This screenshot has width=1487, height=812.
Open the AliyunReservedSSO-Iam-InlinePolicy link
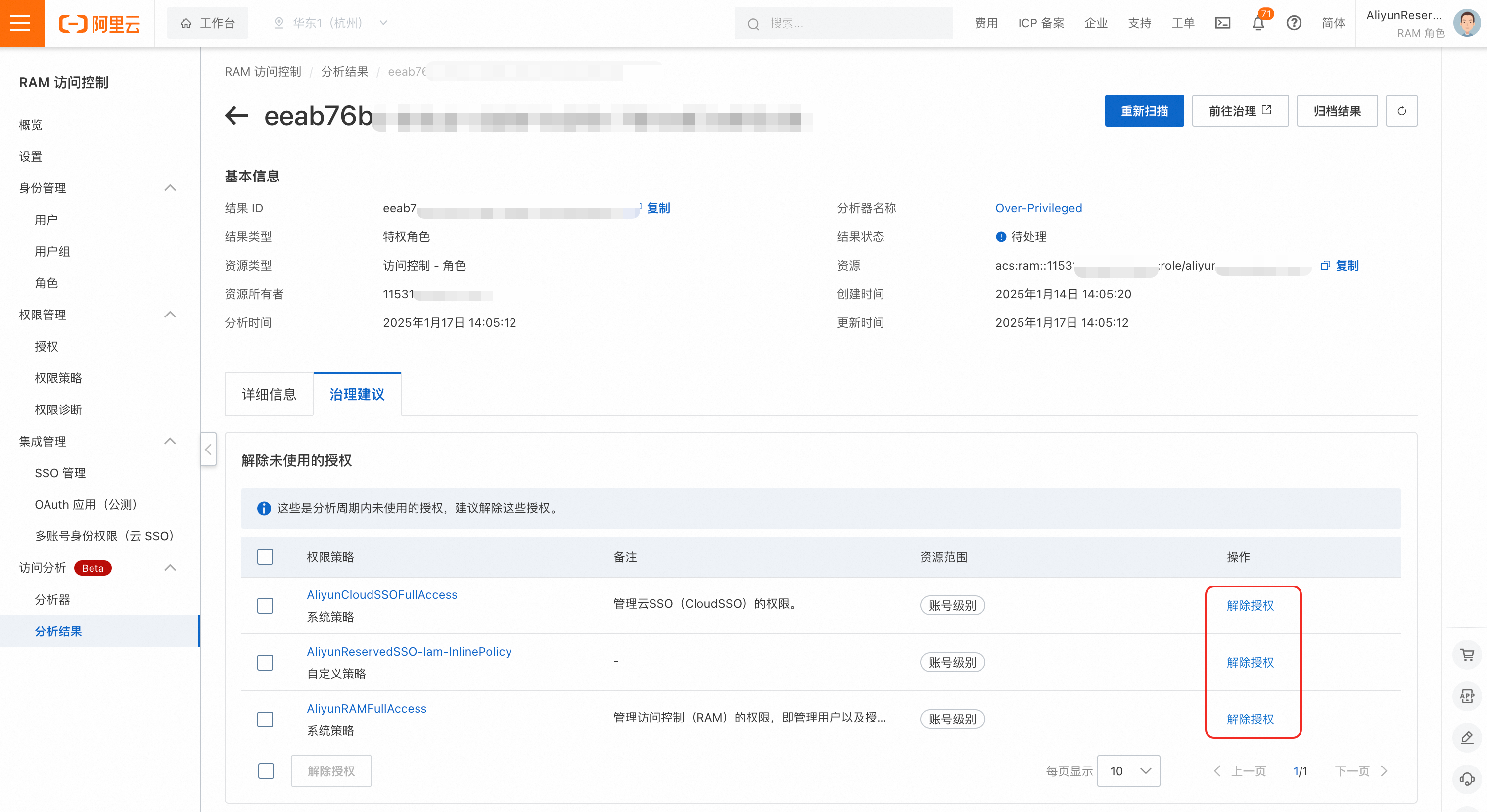point(409,652)
